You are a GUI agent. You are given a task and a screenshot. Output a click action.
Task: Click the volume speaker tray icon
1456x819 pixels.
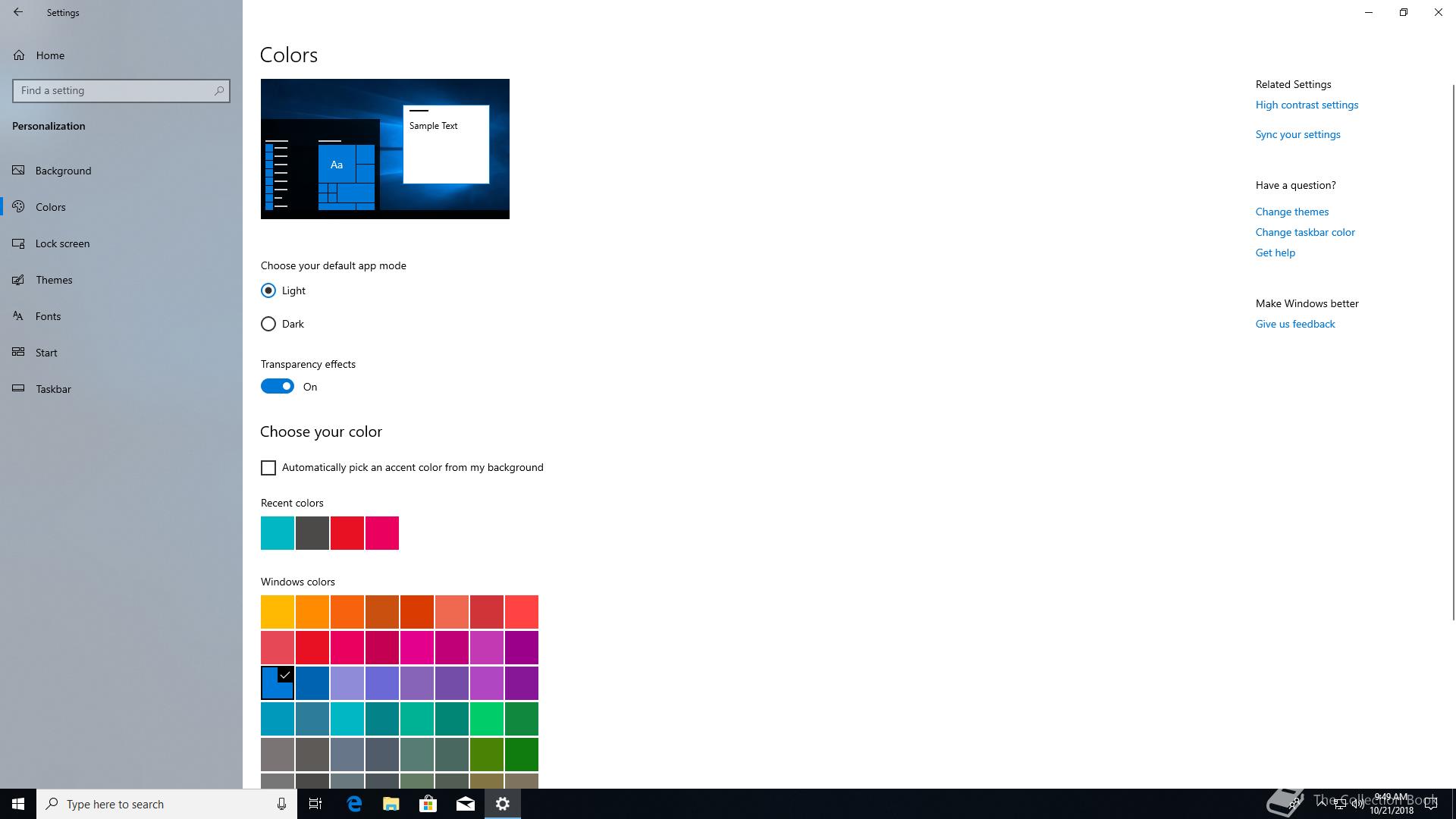pyautogui.click(x=1357, y=804)
